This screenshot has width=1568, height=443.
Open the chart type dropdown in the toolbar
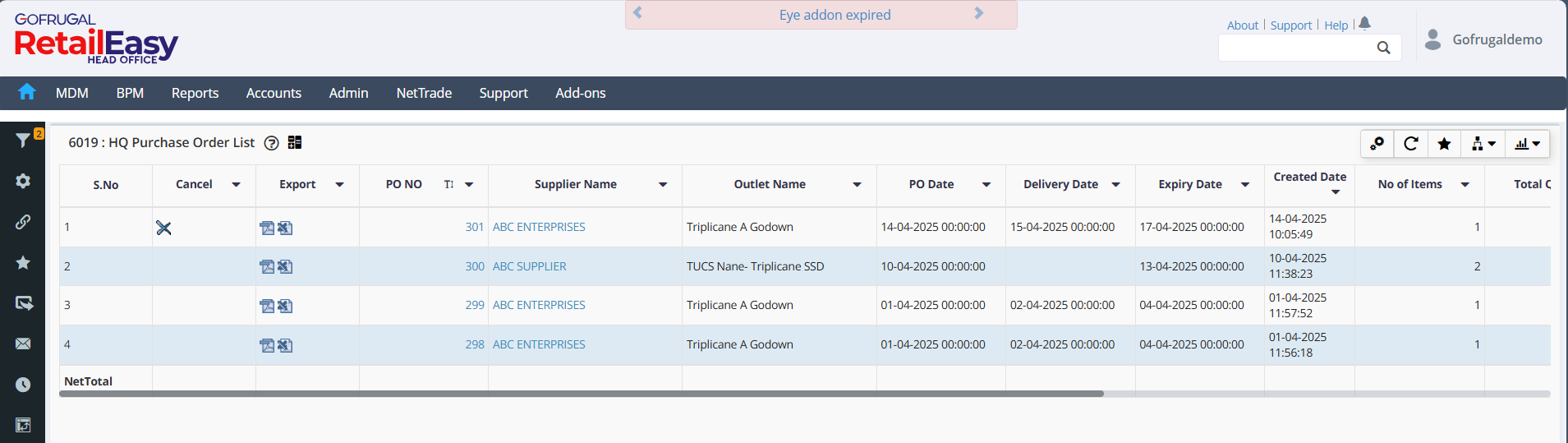pyautogui.click(x=1527, y=144)
